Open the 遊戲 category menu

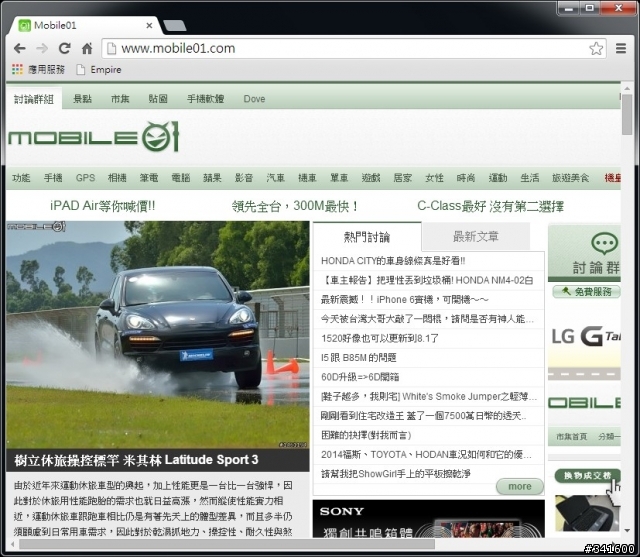click(371, 178)
